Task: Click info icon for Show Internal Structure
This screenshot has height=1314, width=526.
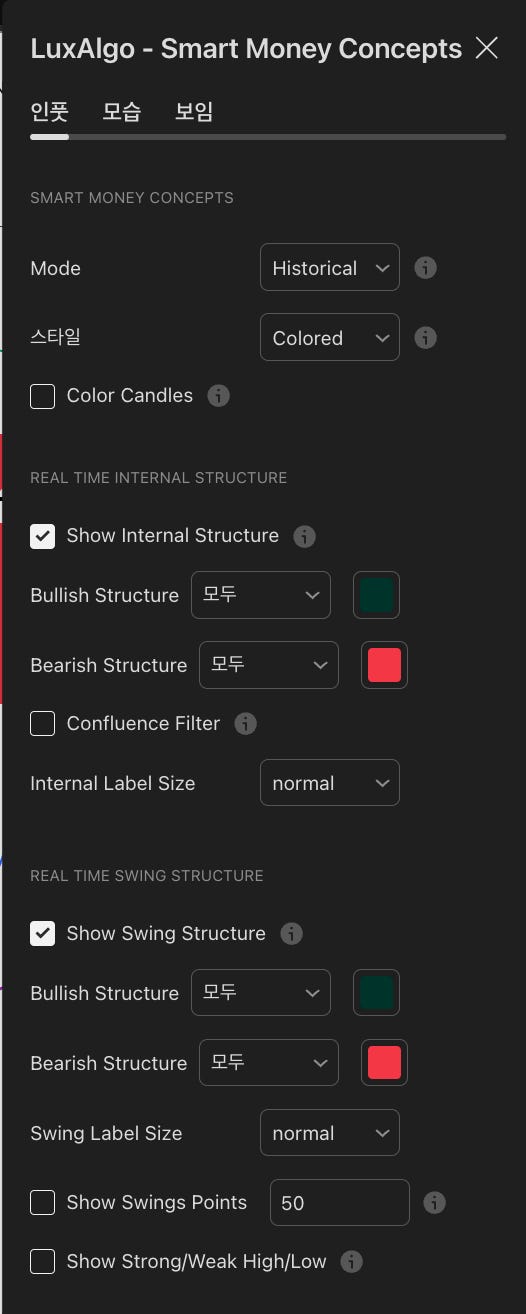Action: (304, 536)
